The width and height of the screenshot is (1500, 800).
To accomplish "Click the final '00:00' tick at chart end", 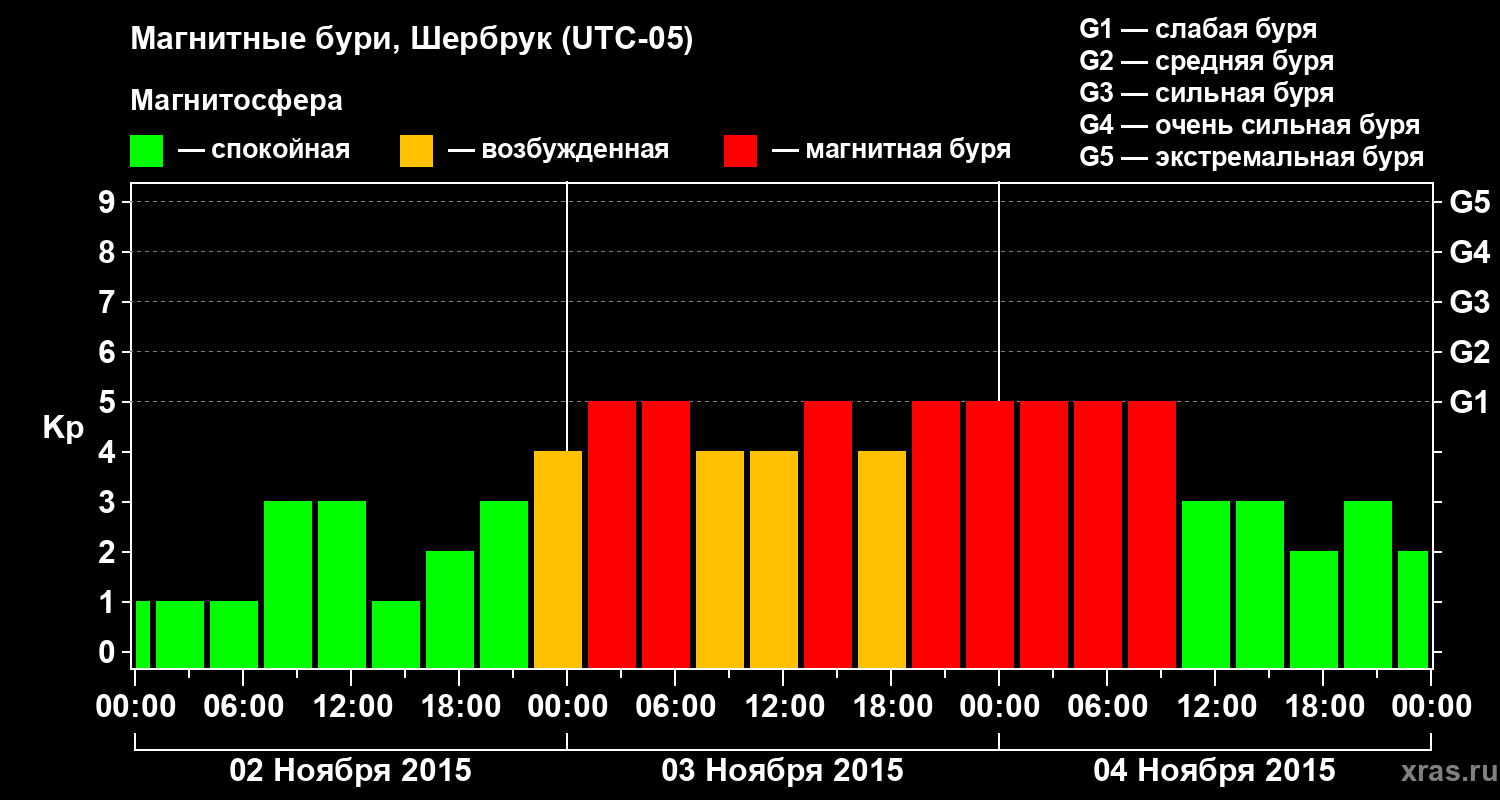I will (1431, 707).
